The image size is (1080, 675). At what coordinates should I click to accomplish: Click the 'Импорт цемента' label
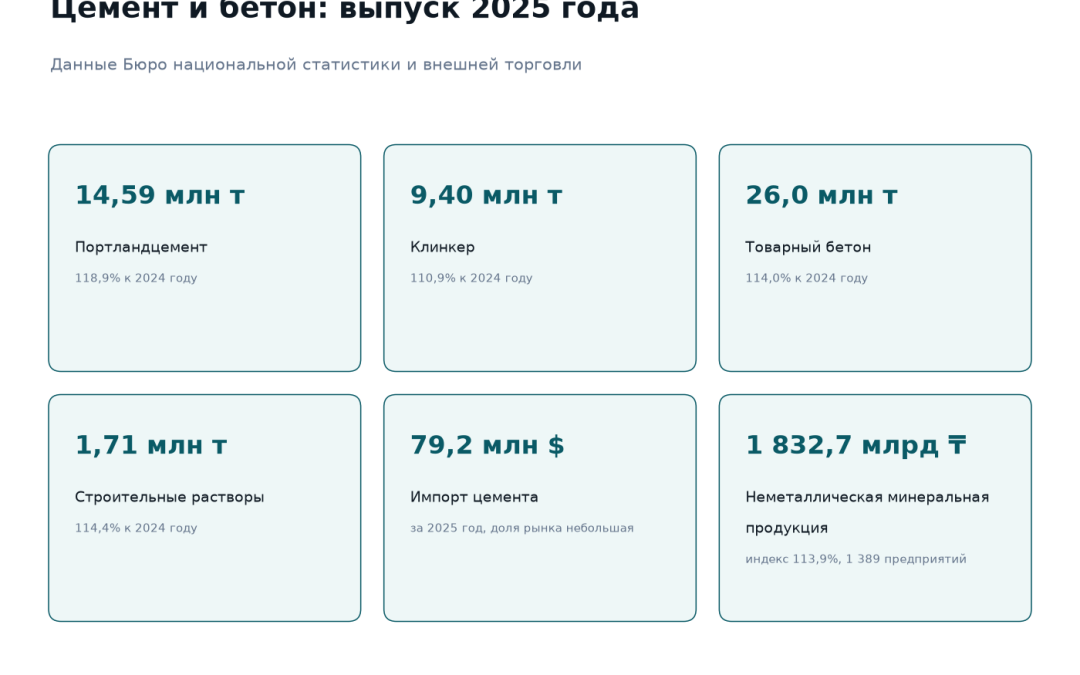(474, 497)
